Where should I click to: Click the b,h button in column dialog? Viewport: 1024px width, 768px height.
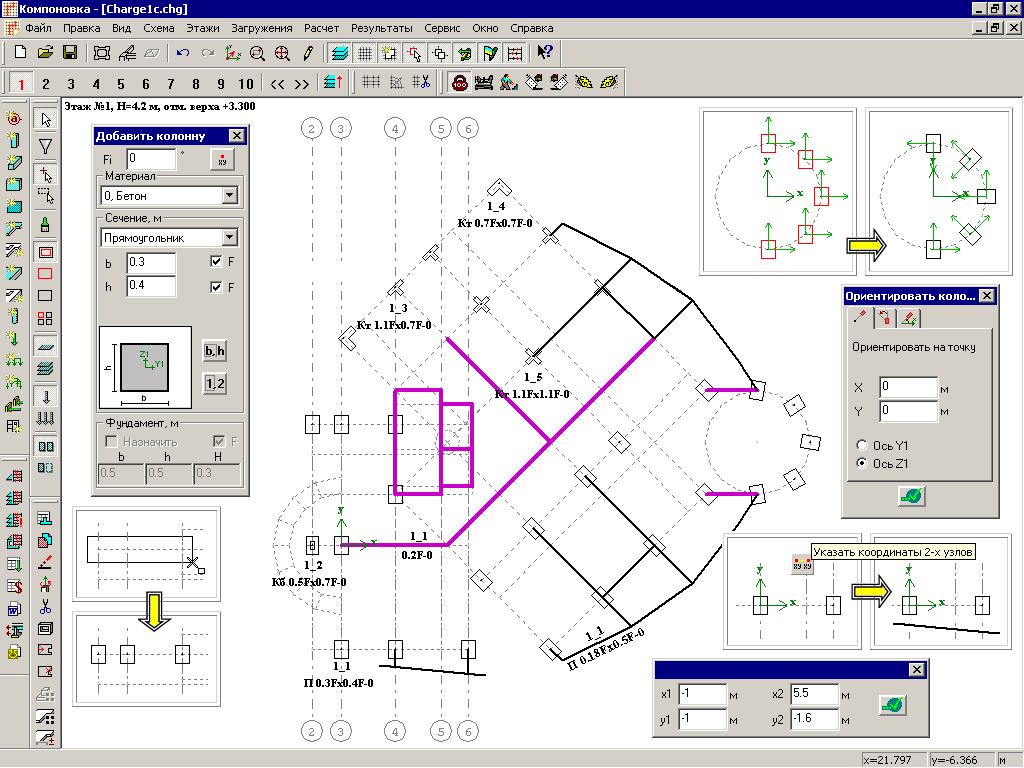click(213, 351)
